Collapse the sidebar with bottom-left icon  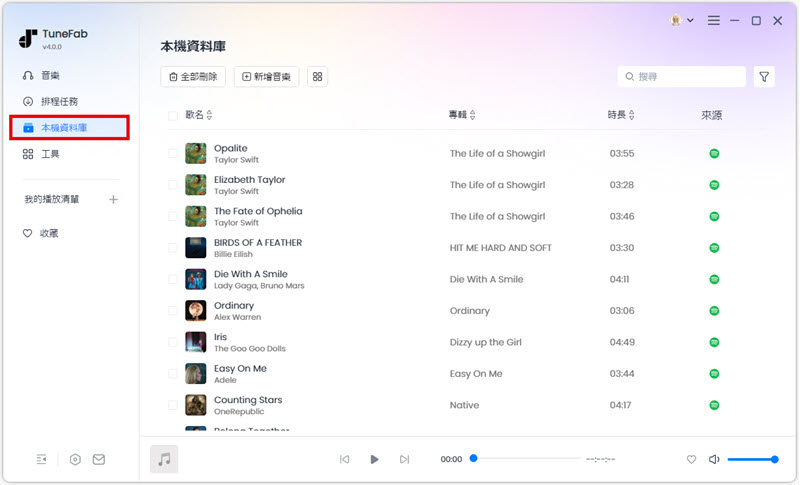[x=41, y=460]
